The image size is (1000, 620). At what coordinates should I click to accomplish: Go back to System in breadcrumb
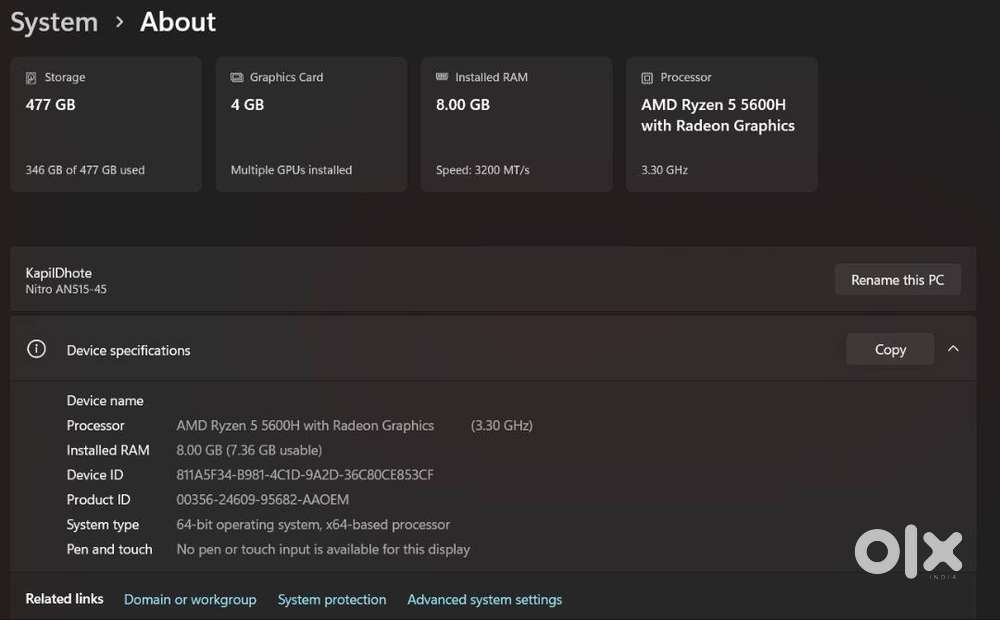coord(54,22)
